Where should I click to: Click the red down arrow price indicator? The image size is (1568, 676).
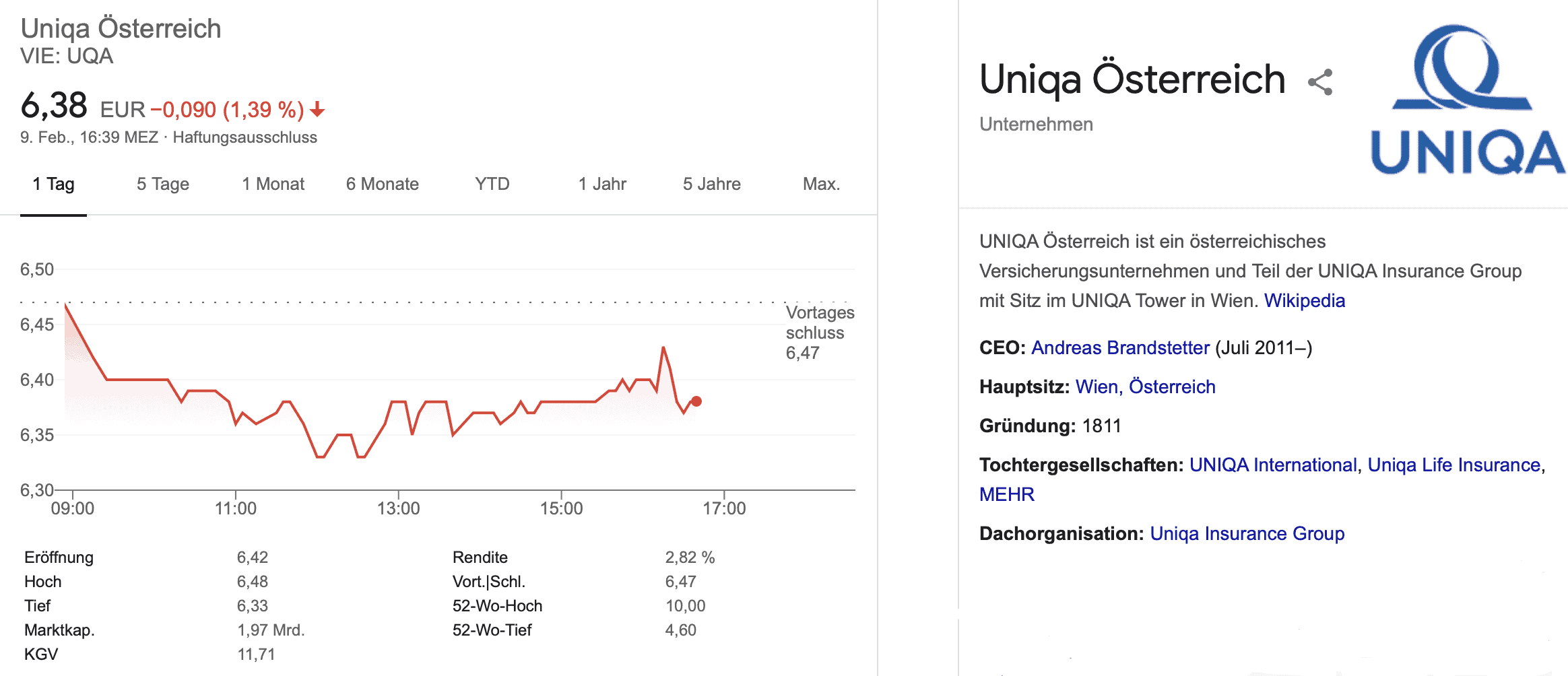point(318,109)
